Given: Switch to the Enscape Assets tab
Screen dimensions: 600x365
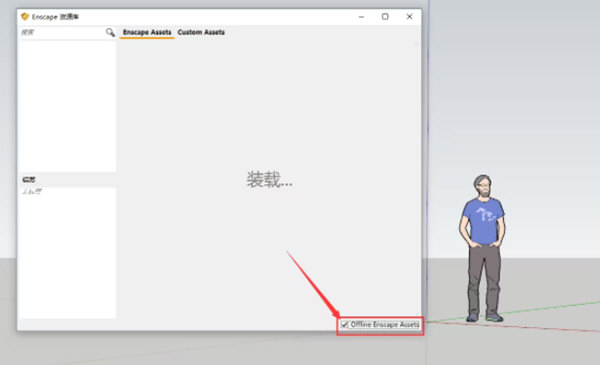Looking at the screenshot, I should 147,33.
